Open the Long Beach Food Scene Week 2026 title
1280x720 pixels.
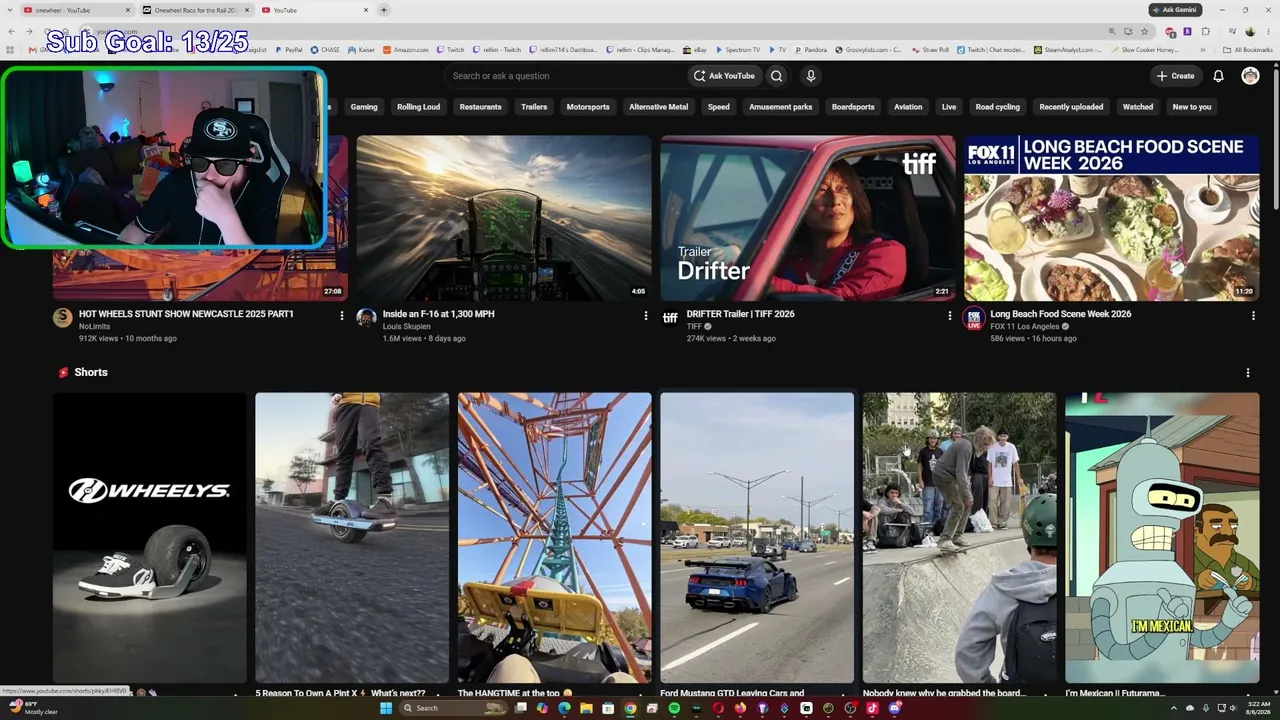pos(1060,314)
